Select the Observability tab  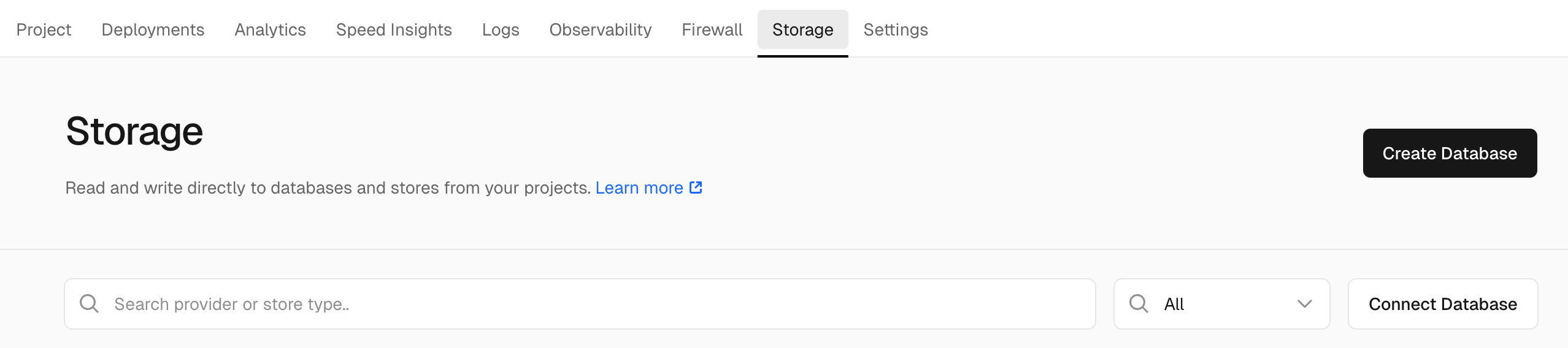[x=601, y=29]
